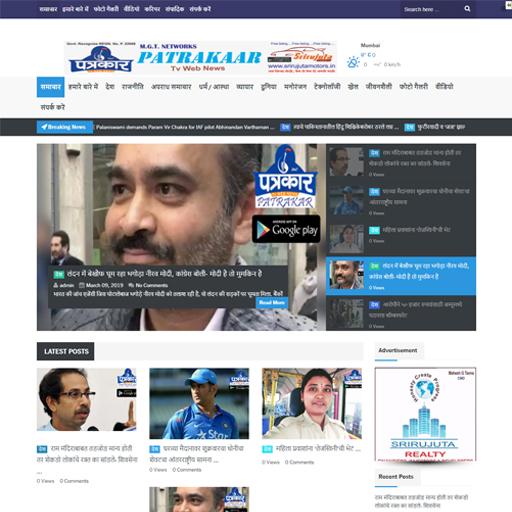Open दुनिया in the main navigation

coord(269,87)
